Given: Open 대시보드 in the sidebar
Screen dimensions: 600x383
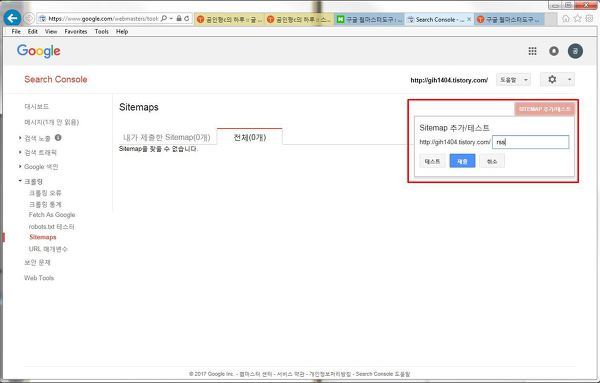Looking at the screenshot, I should pyautogui.click(x=36, y=106).
